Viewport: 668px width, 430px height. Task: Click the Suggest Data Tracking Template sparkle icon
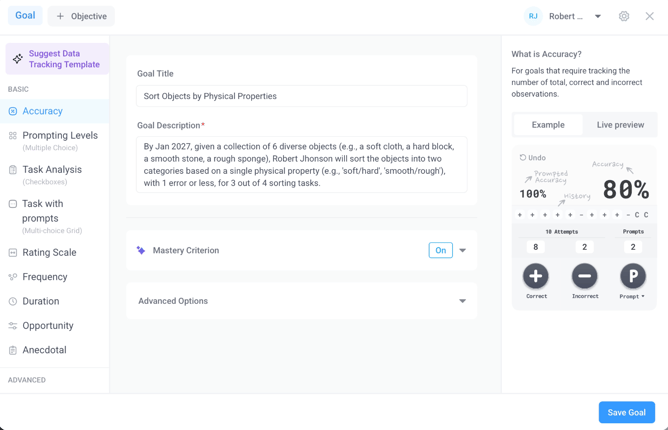tap(18, 59)
